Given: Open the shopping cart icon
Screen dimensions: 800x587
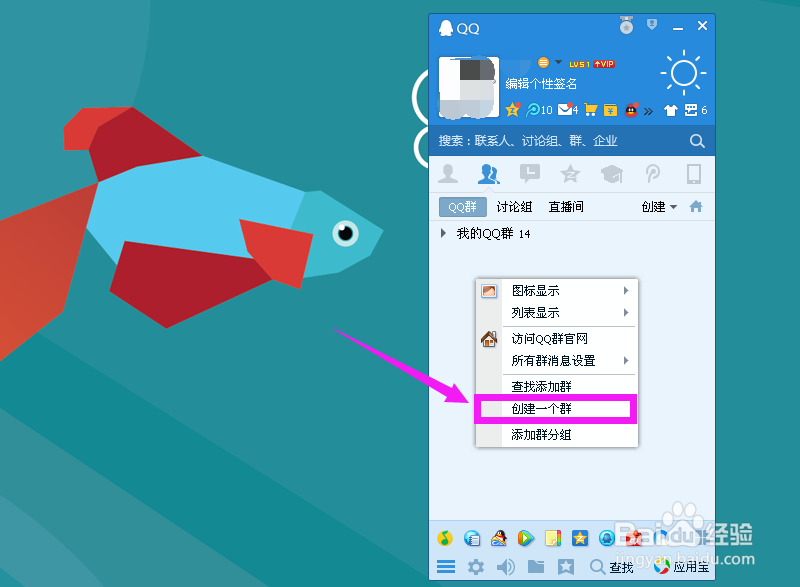Looking at the screenshot, I should point(591,110).
